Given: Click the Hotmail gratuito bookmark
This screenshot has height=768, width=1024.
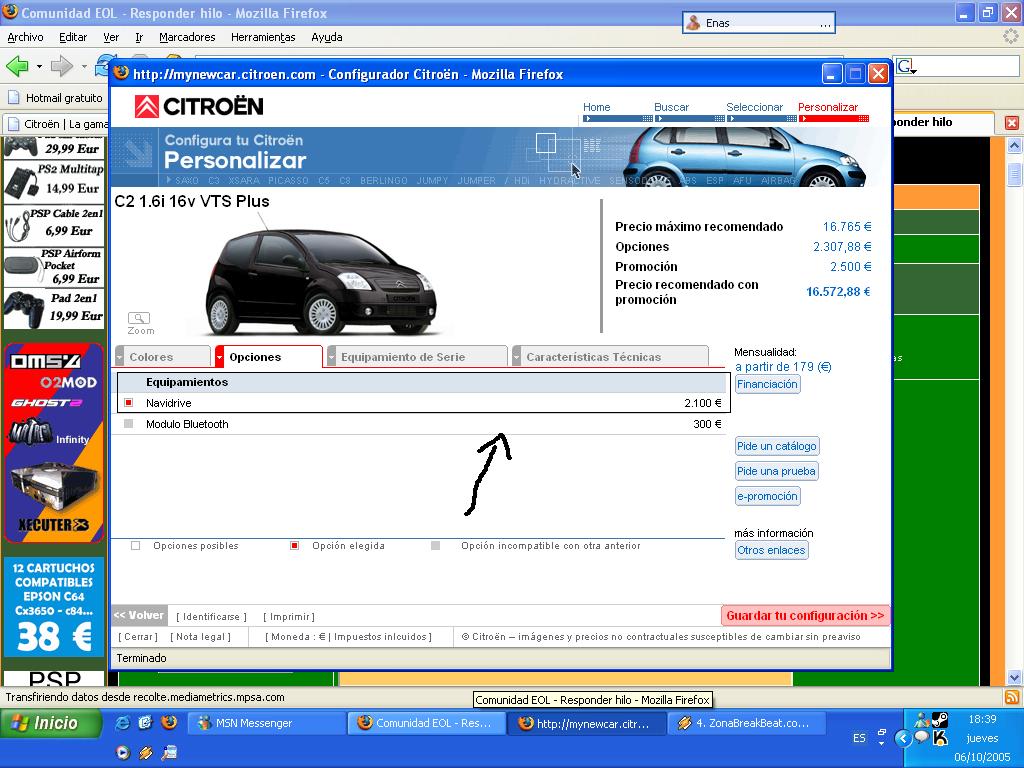Looking at the screenshot, I should 56,98.
